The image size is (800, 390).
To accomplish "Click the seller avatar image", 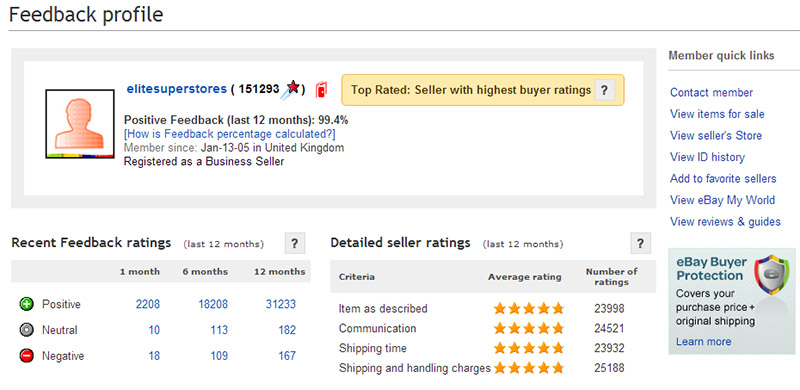I will pyautogui.click(x=80, y=124).
